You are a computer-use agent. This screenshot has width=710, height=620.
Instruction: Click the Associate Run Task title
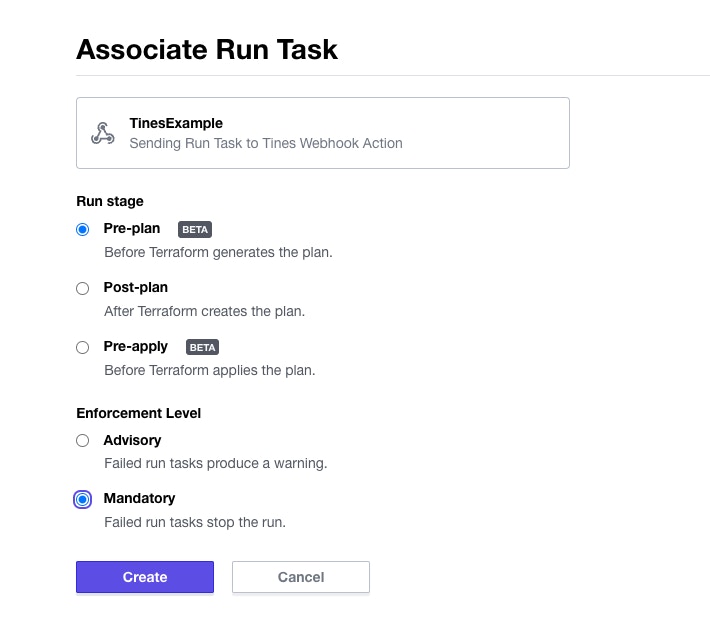[x=207, y=49]
